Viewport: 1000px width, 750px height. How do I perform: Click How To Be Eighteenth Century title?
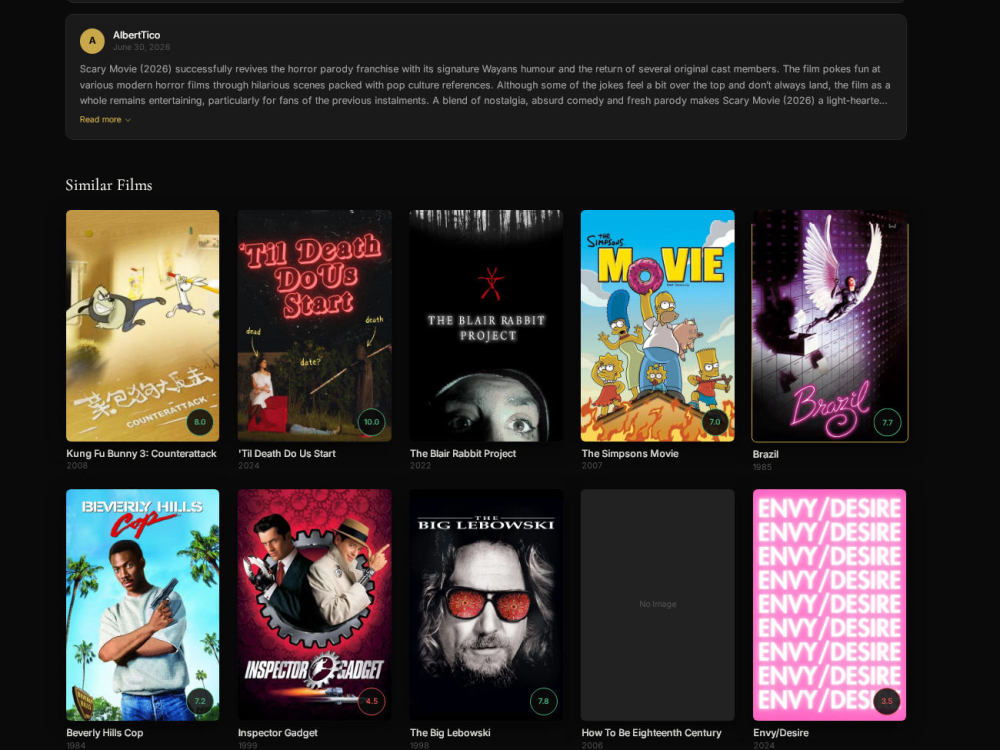(x=651, y=733)
